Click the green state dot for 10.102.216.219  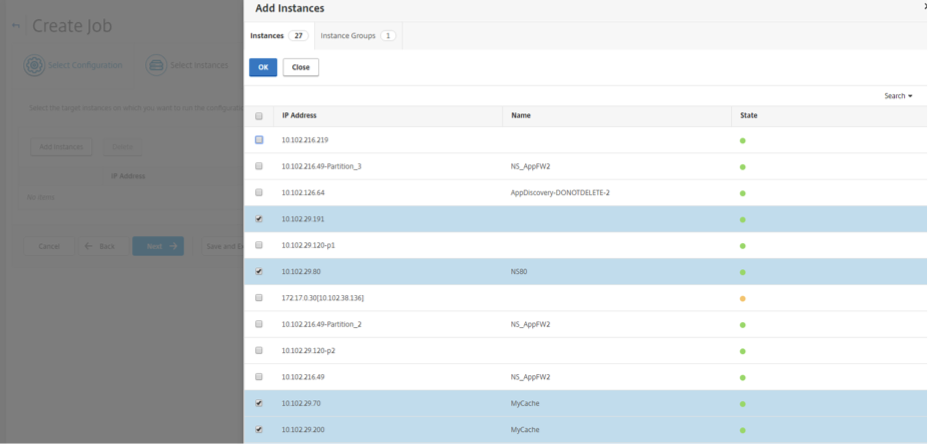(743, 141)
